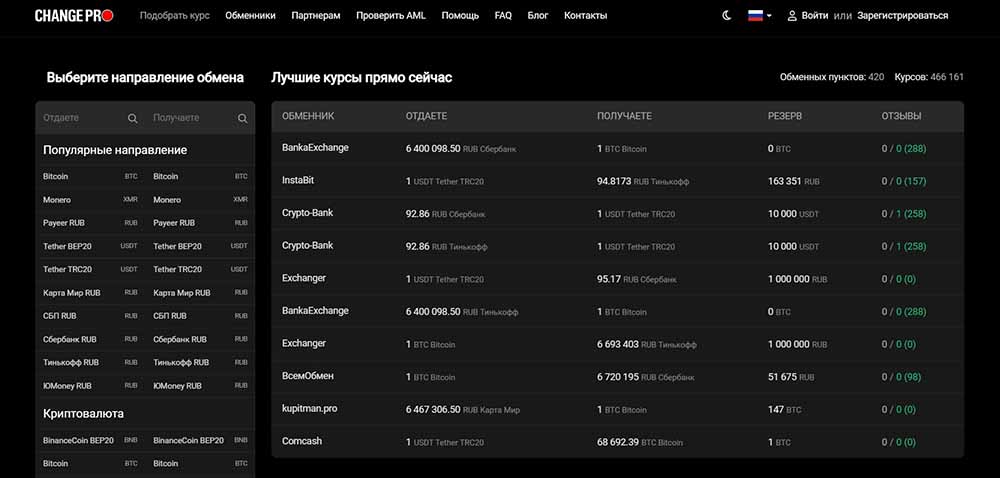Click Войти login link
This screenshot has width=1000, height=478.
pyautogui.click(x=815, y=16)
